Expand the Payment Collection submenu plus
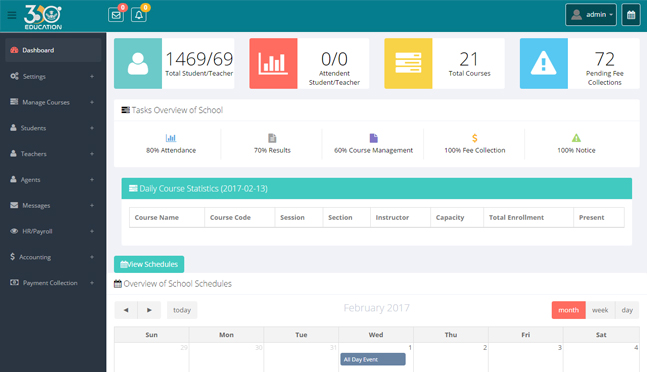 [x=92, y=283]
